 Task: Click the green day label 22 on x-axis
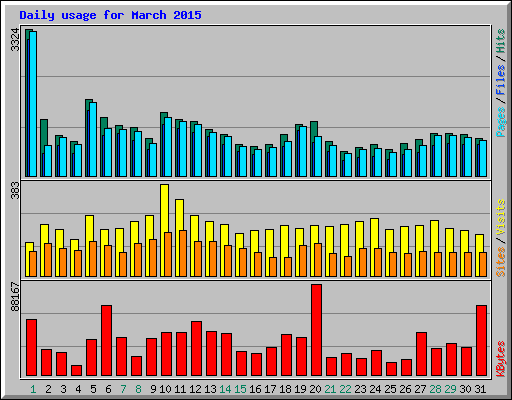click(x=345, y=389)
